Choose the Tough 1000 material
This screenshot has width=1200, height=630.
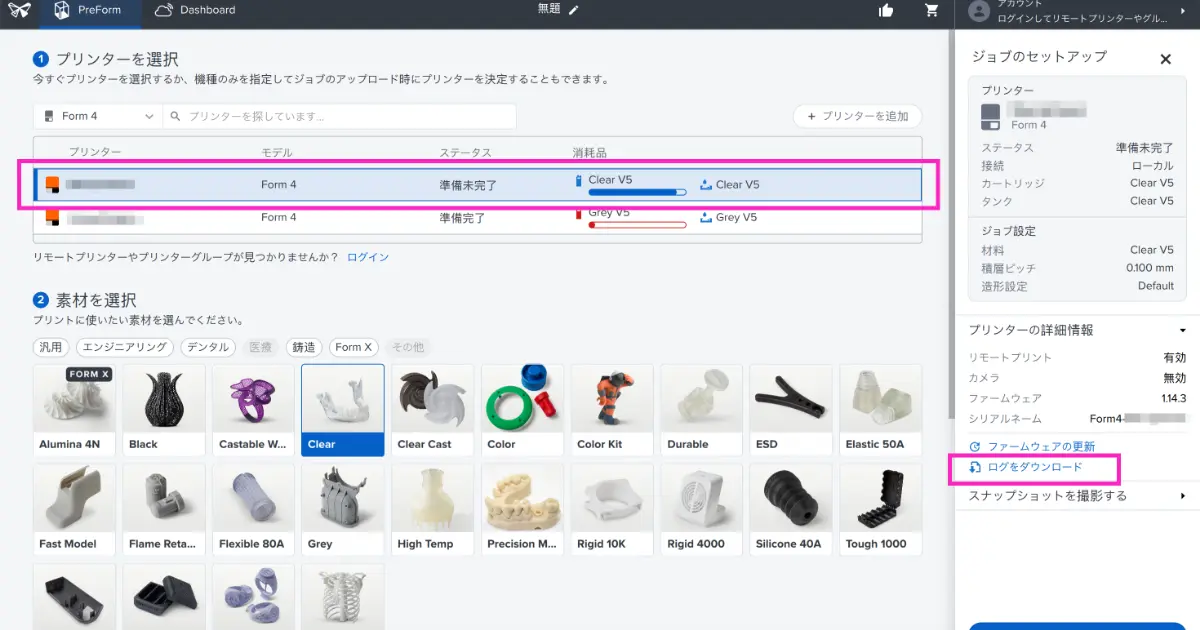[880, 510]
